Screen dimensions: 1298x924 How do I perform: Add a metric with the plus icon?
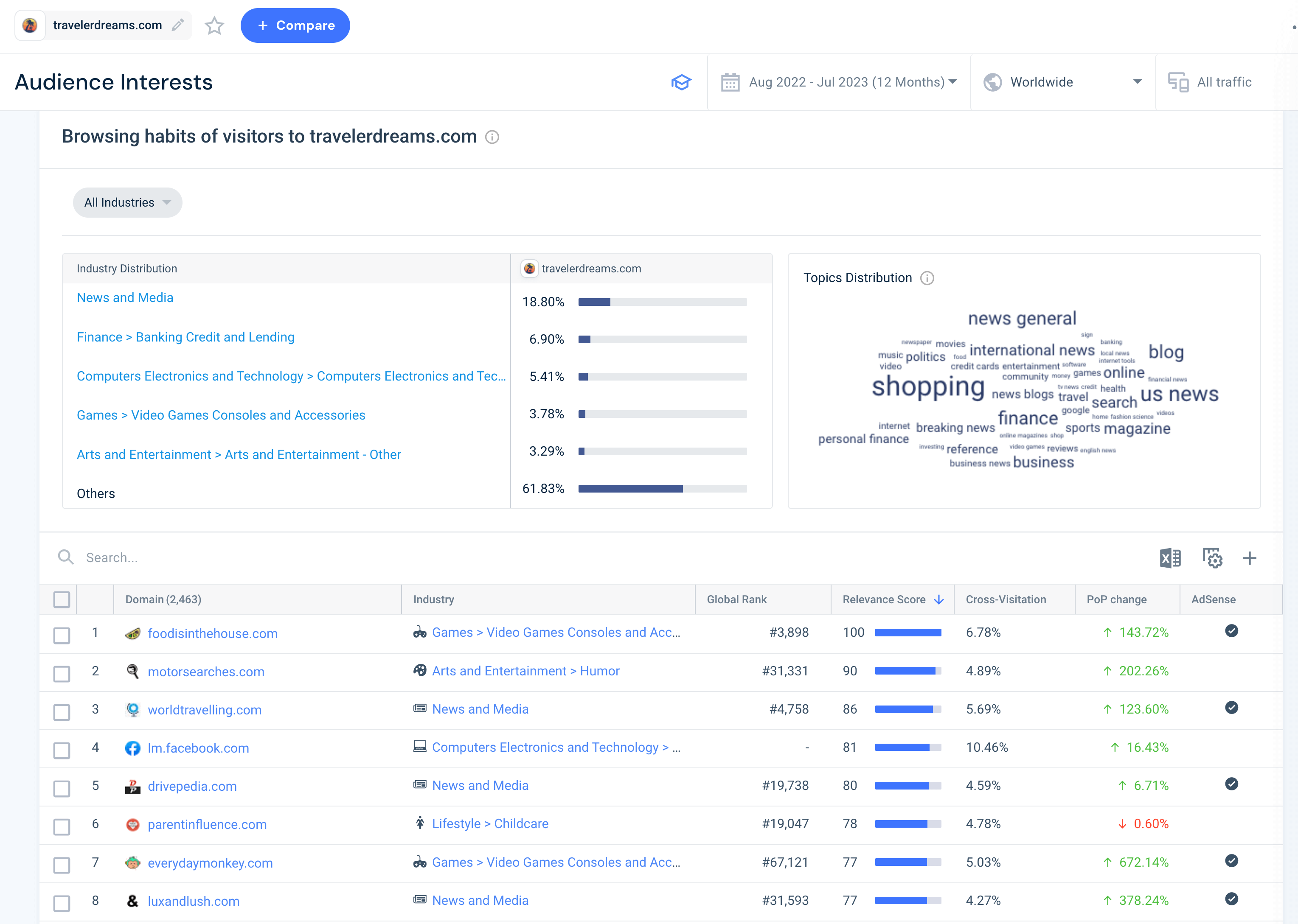pyautogui.click(x=1250, y=557)
